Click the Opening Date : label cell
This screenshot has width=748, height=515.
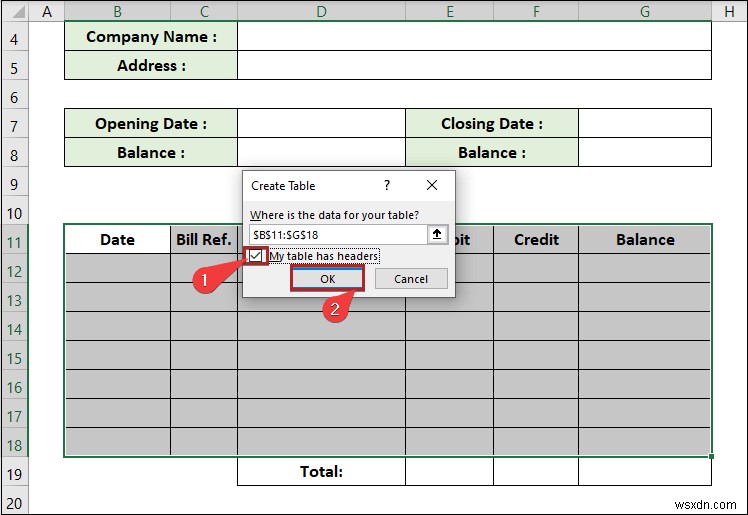point(151,124)
